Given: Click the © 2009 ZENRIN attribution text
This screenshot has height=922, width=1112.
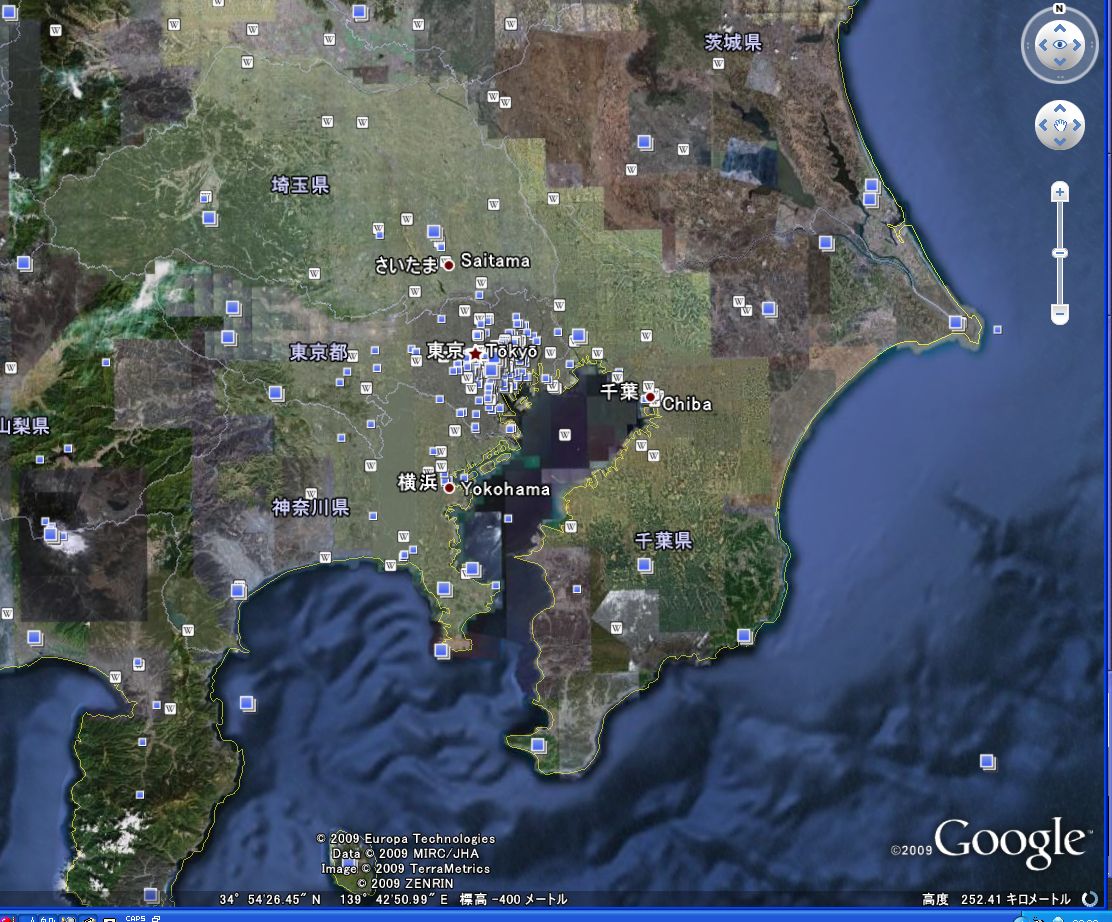Looking at the screenshot, I should [x=405, y=883].
